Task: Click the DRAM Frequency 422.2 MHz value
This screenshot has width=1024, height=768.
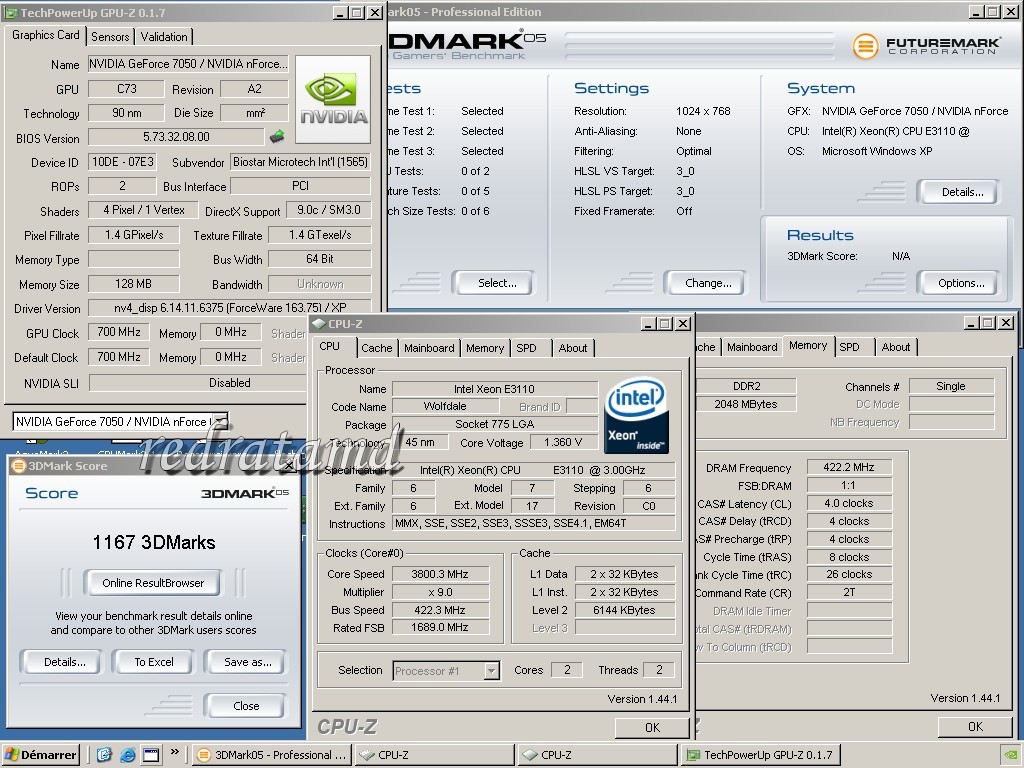Action: pos(848,467)
